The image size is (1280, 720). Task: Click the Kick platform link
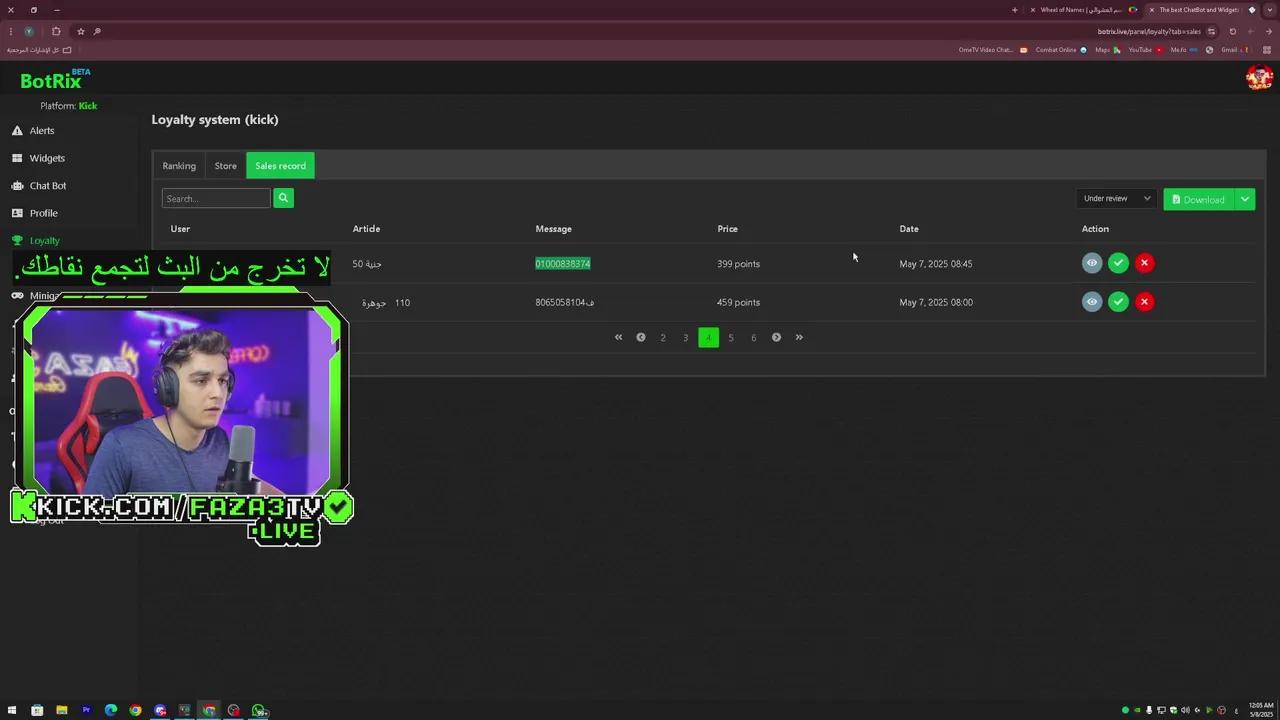point(88,106)
